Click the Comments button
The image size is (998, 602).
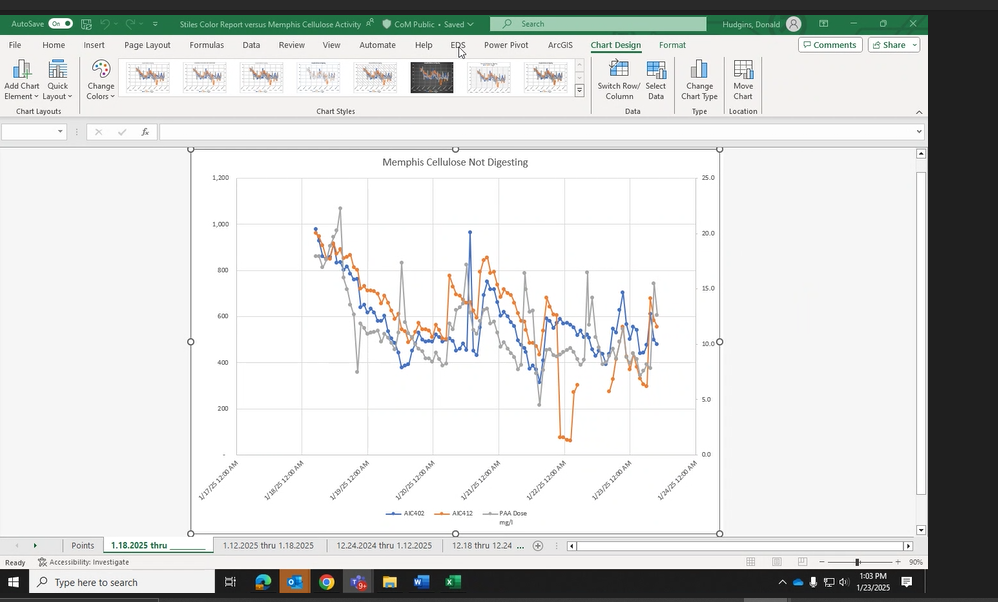coord(829,45)
